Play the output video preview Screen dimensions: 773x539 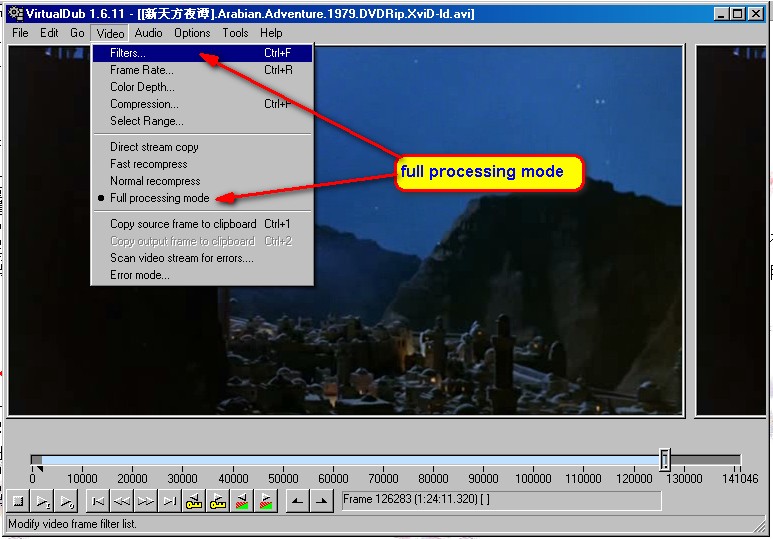(x=67, y=501)
